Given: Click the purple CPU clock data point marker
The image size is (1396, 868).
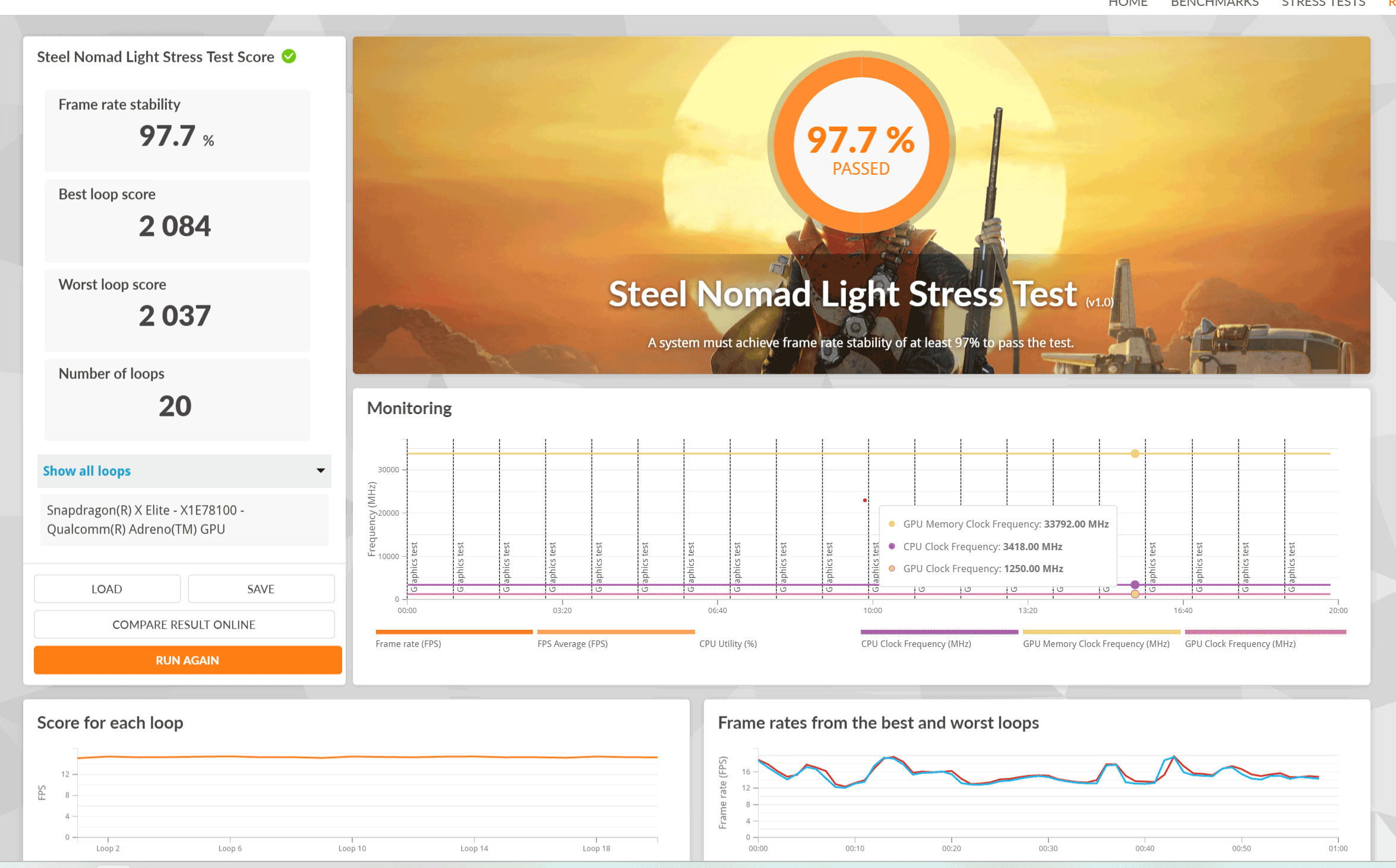Looking at the screenshot, I should (x=1135, y=585).
